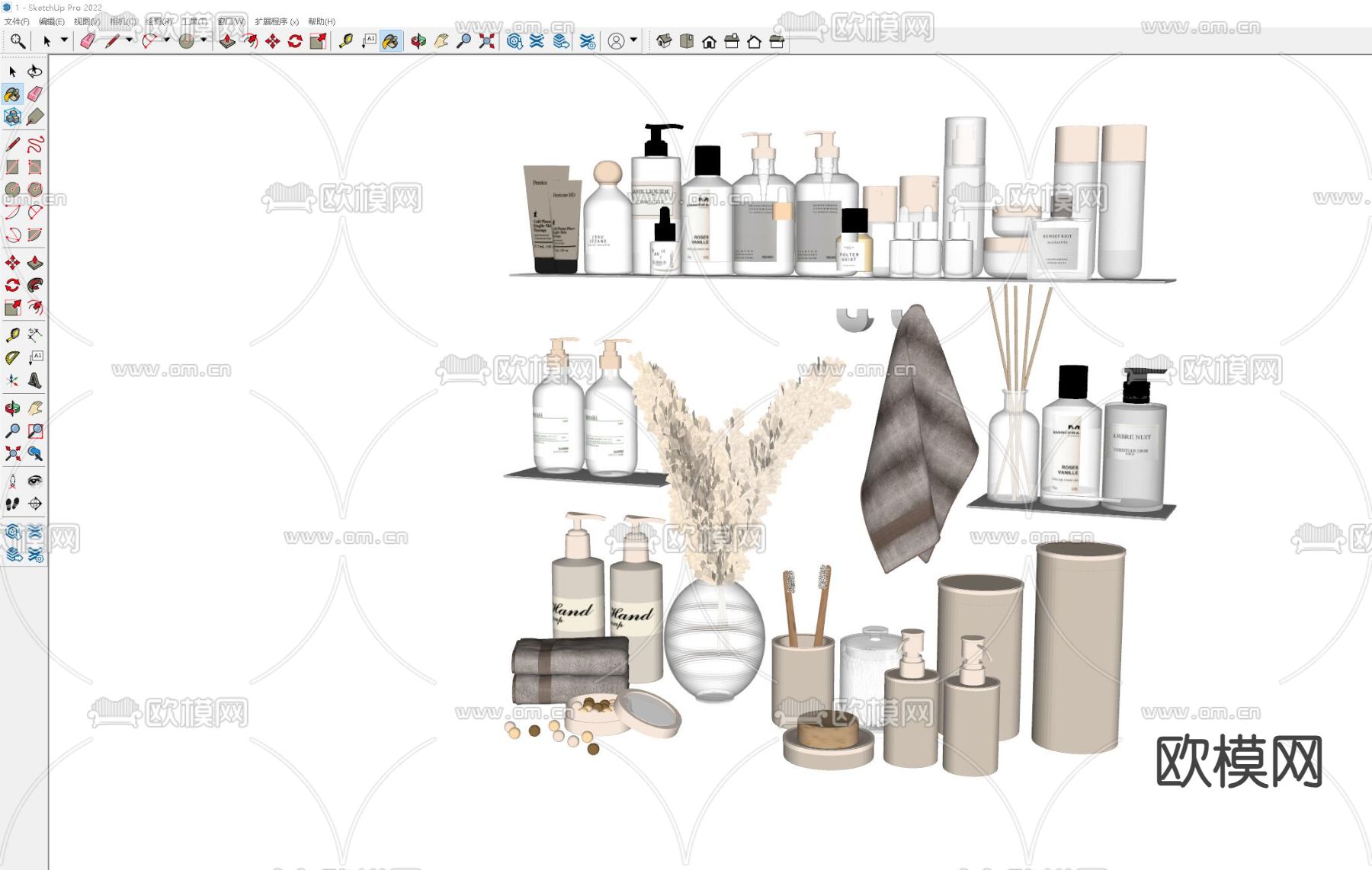1372x870 pixels.
Task: Choose the Tape Measure tool in left palette
Action: point(12,335)
